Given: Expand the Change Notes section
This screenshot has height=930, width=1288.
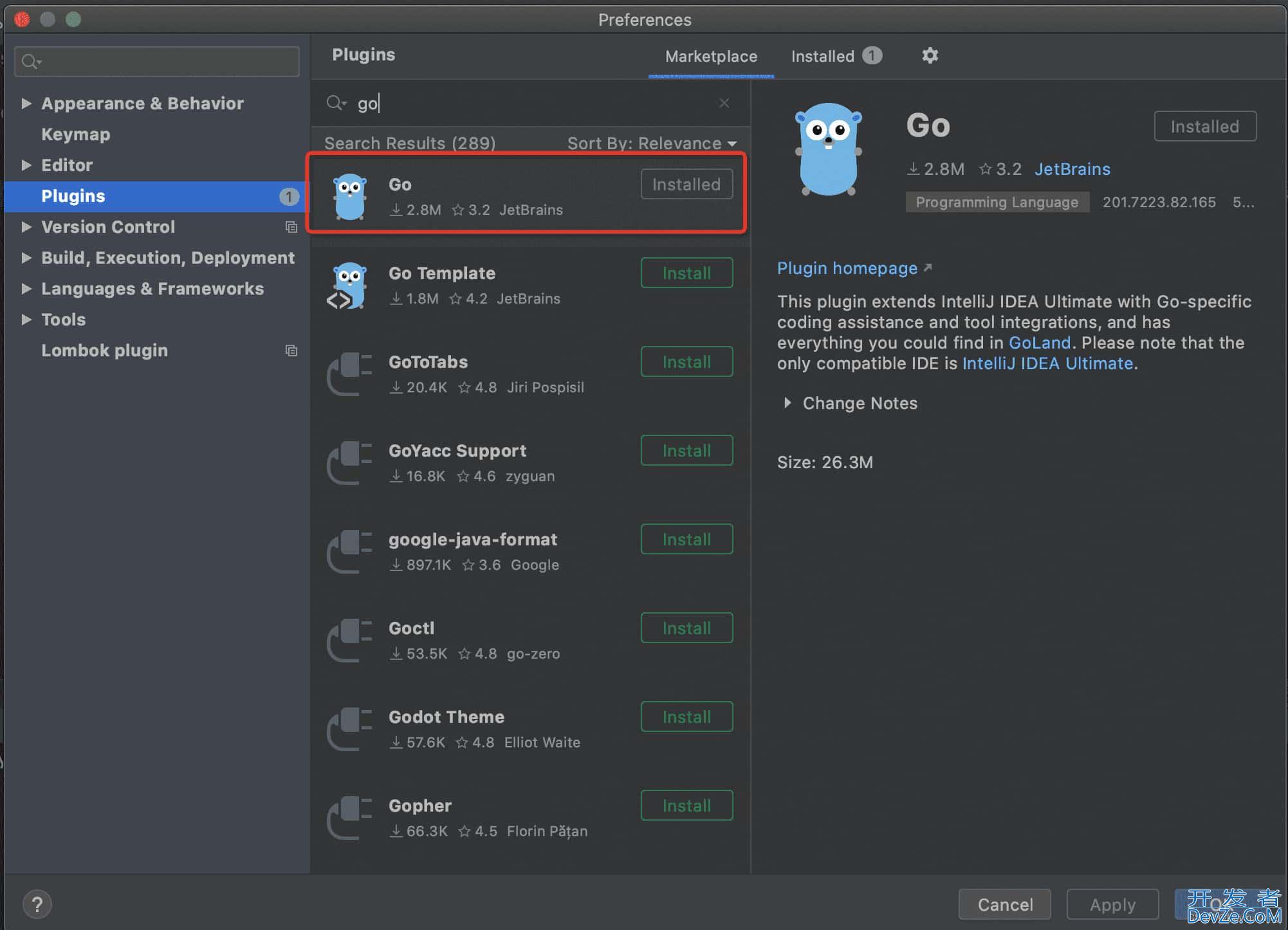Looking at the screenshot, I should 787,403.
